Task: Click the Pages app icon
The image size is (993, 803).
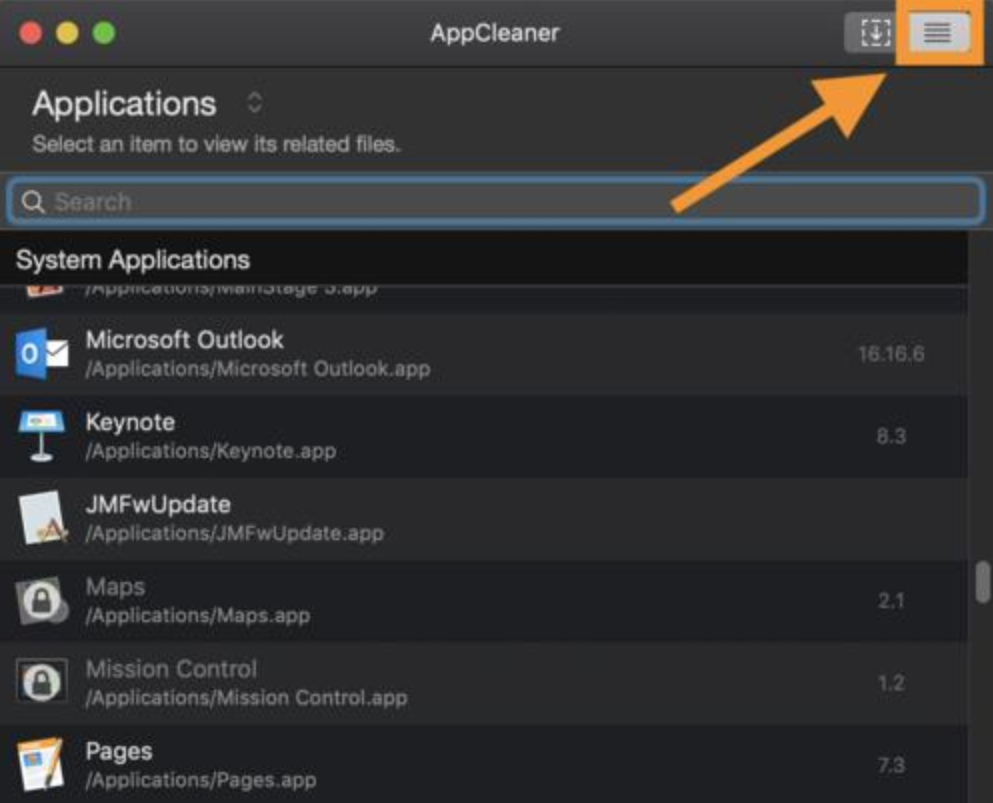Action: coord(42,765)
